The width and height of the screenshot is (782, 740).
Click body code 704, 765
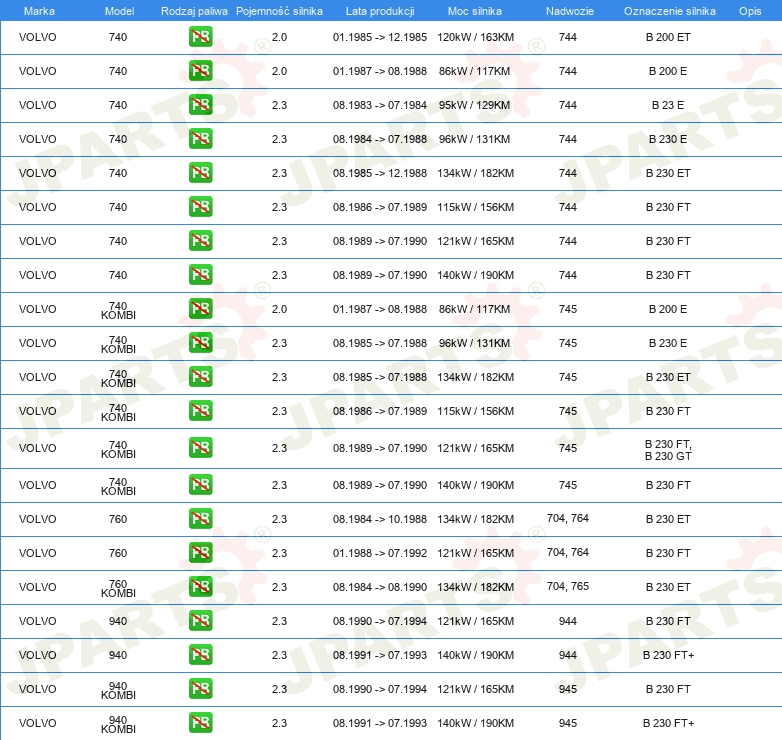click(568, 586)
